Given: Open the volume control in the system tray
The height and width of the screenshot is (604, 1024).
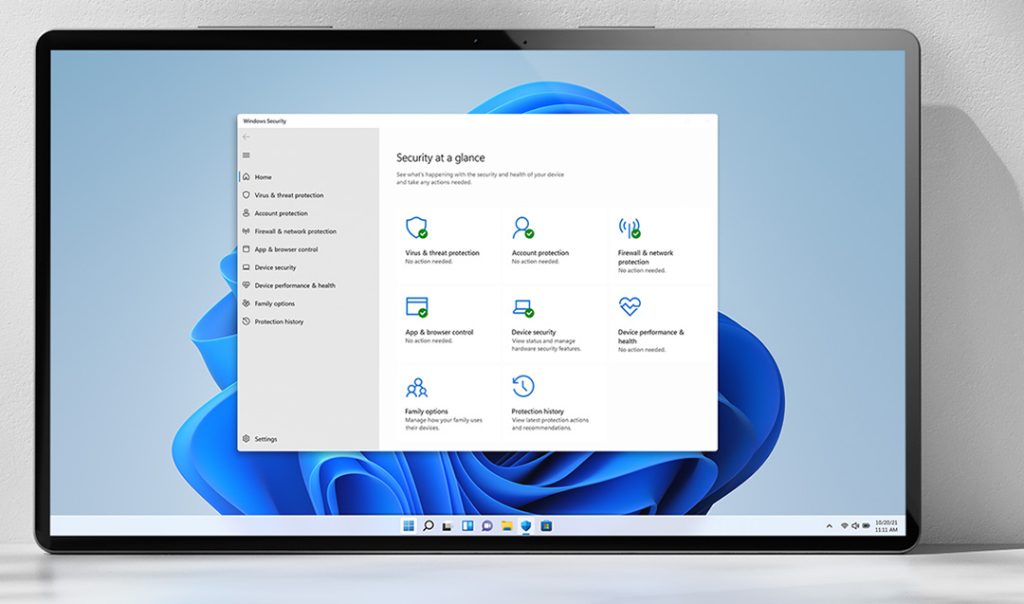Looking at the screenshot, I should click(855, 525).
